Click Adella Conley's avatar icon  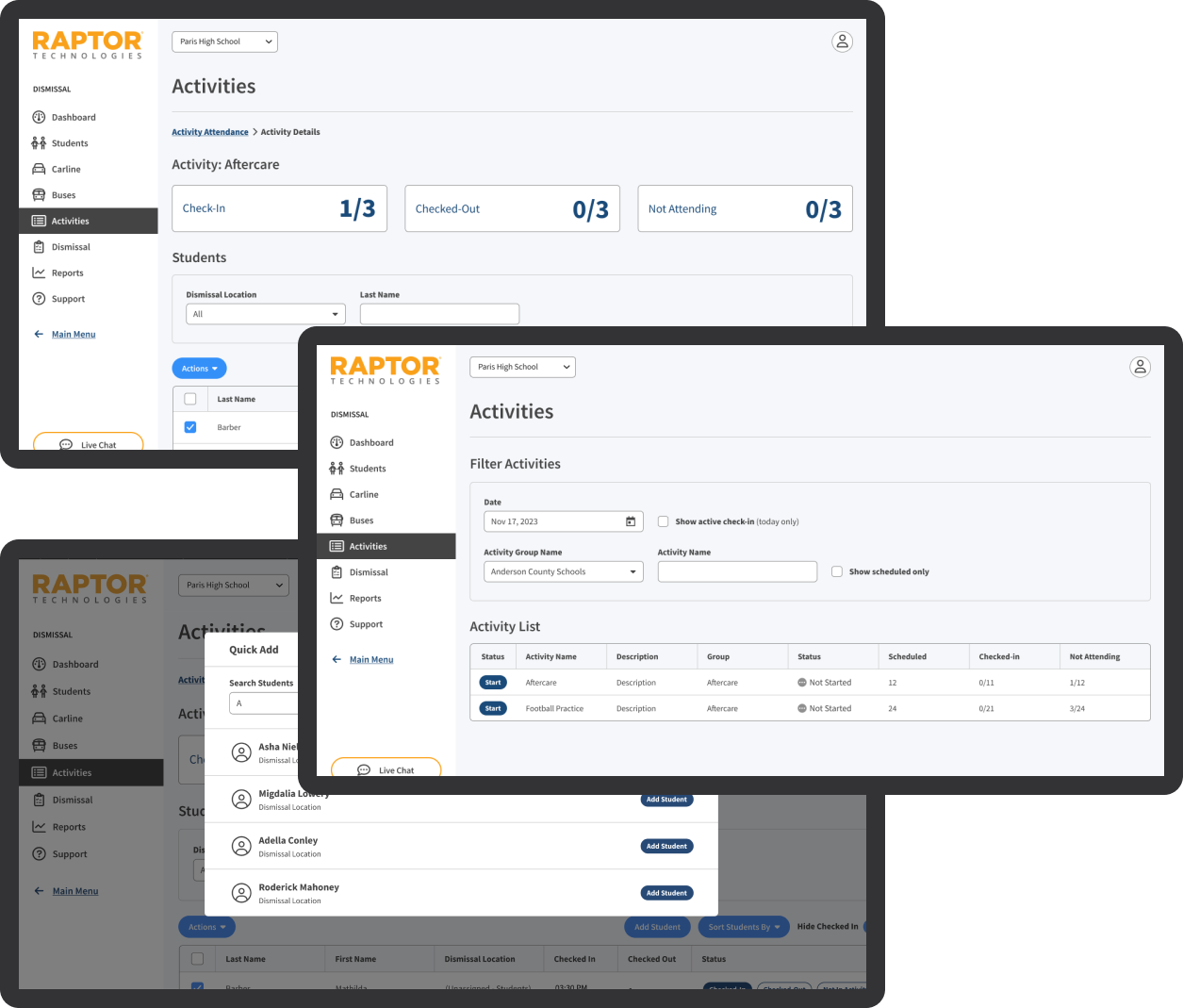241,846
